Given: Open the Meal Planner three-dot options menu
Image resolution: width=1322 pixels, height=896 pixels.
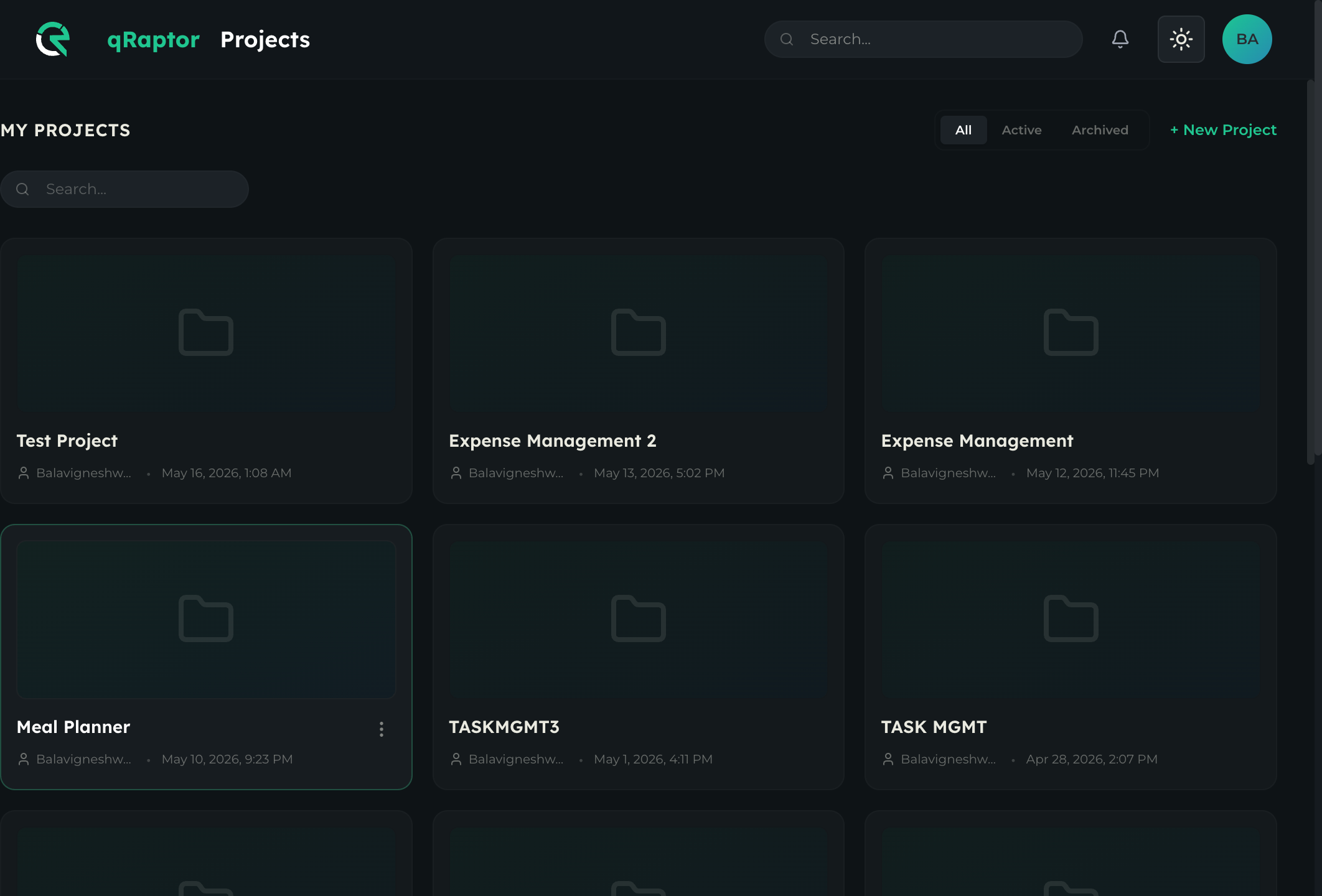Looking at the screenshot, I should point(382,729).
